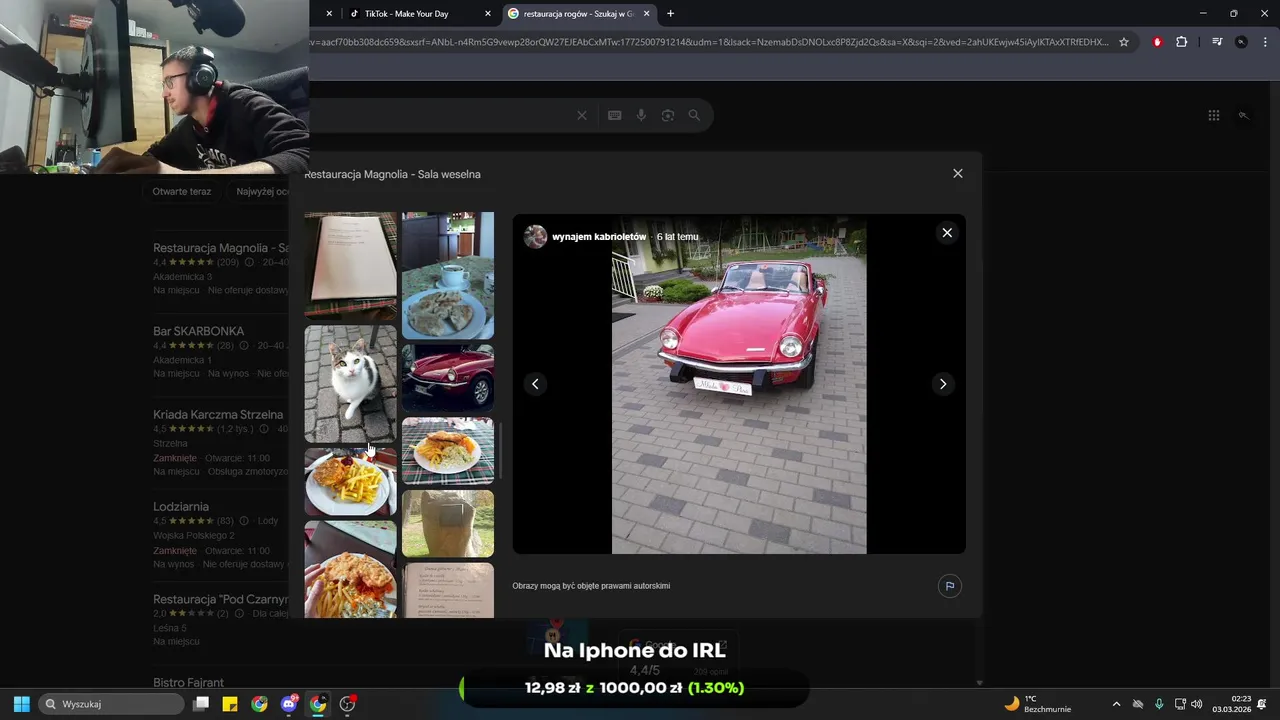
Task: Click the Wyszukaj taskbar search box
Action: click(111, 704)
